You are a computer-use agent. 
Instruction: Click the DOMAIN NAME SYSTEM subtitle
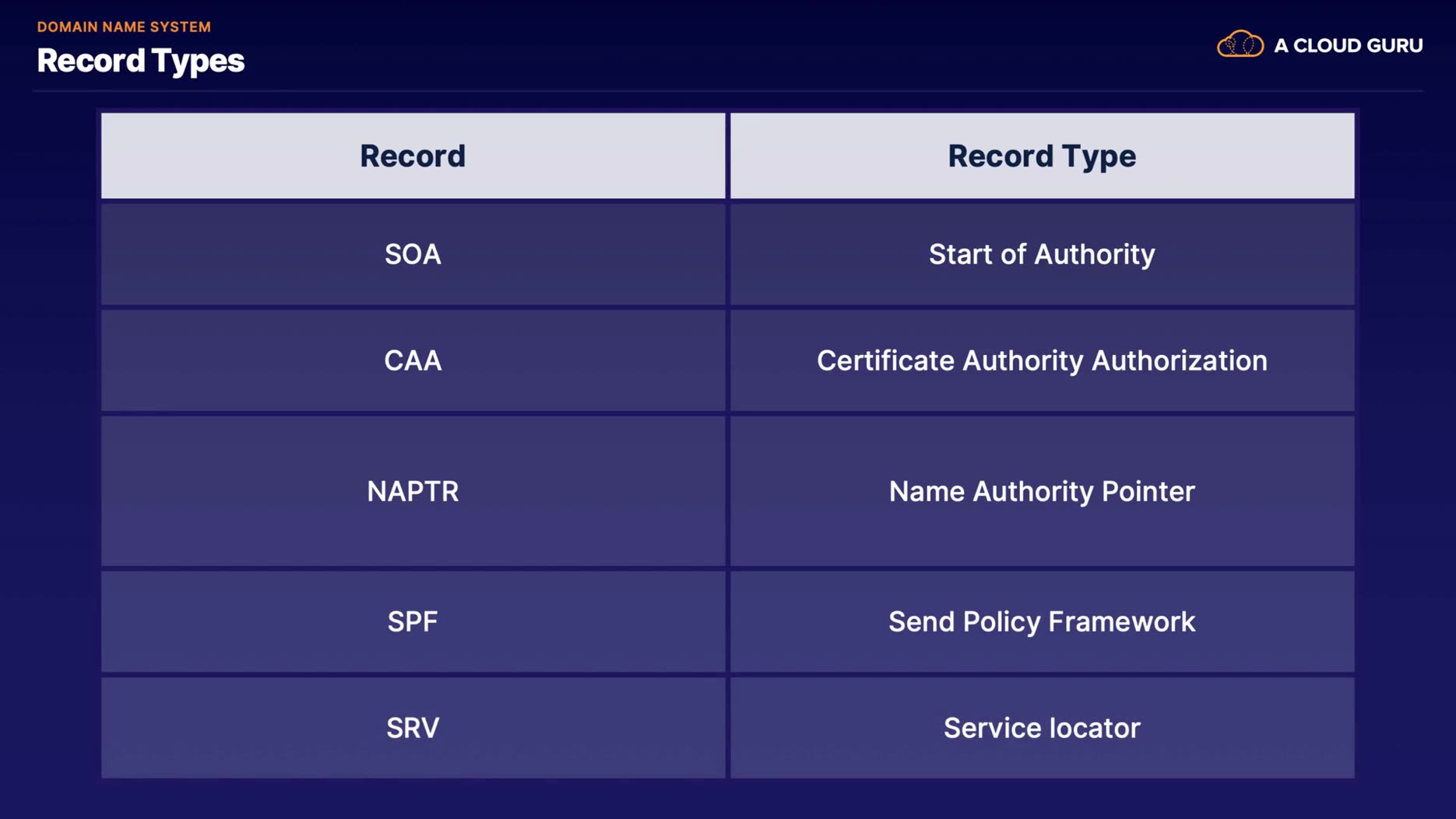(x=124, y=26)
